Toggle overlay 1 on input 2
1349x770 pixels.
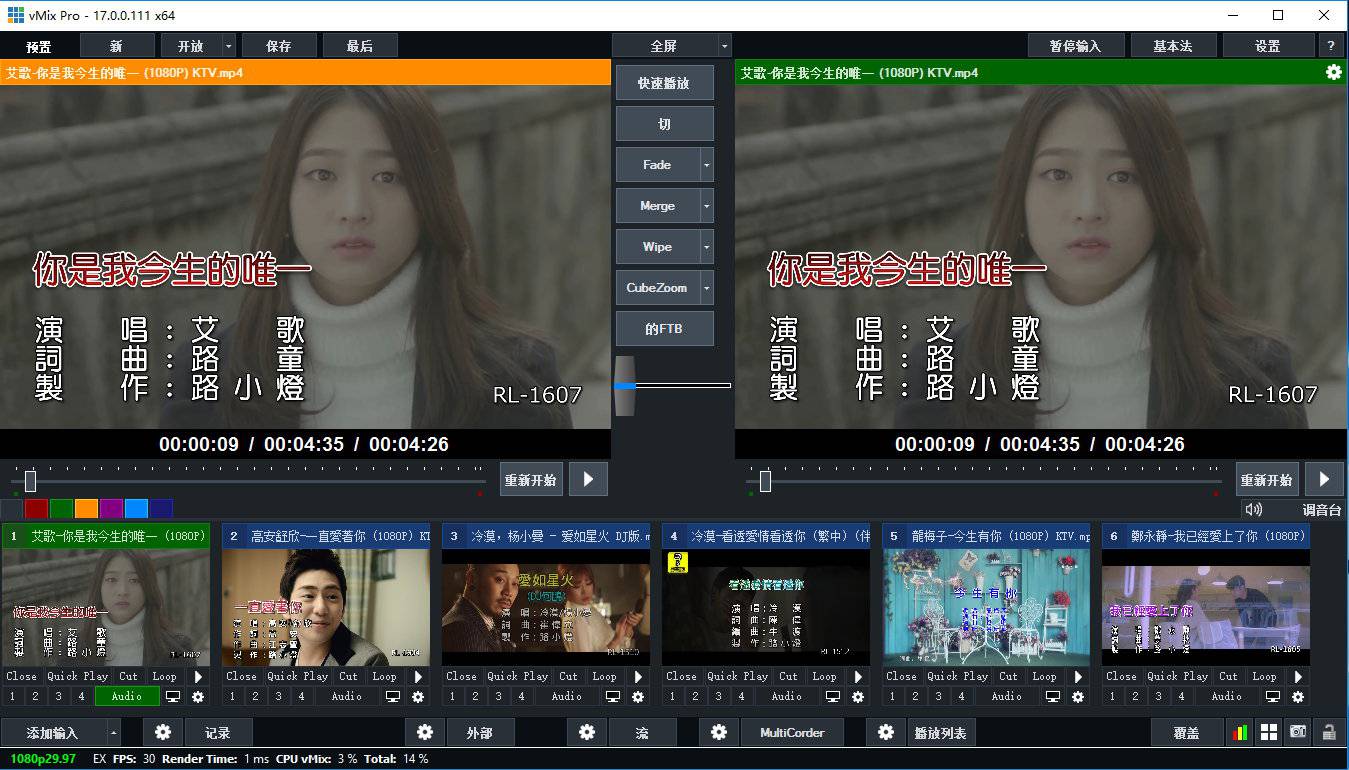(232, 696)
